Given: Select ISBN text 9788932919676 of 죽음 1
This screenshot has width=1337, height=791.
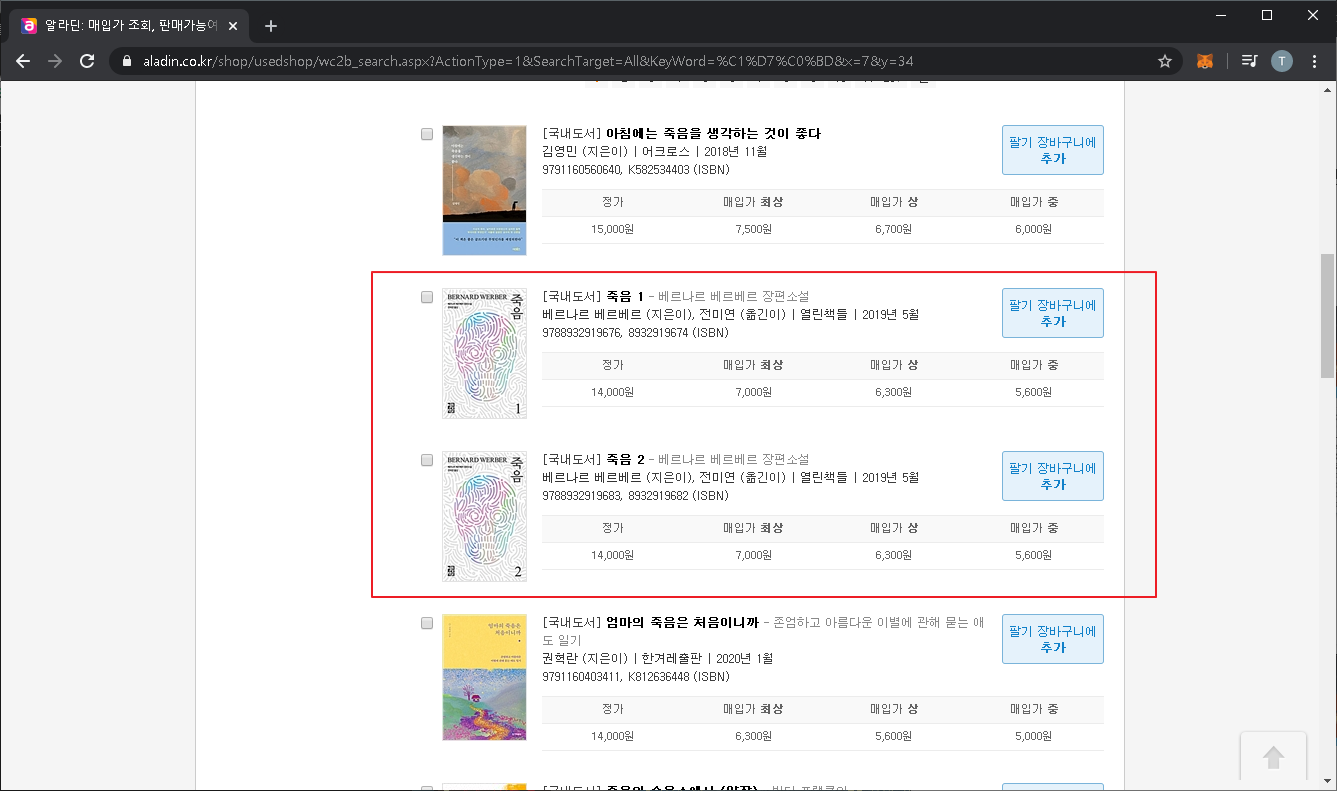Looking at the screenshot, I should tap(583, 332).
